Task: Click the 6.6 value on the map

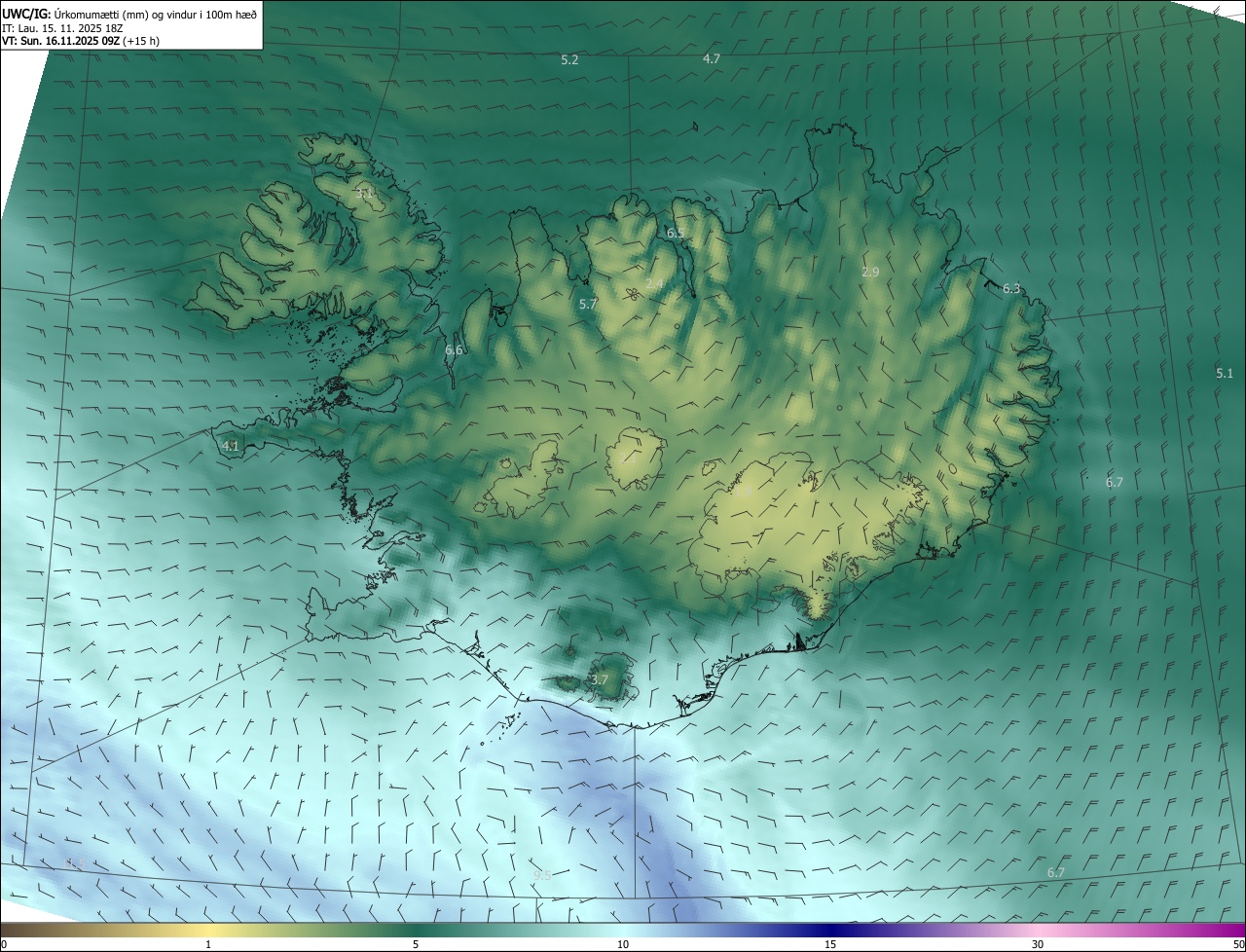Action: [455, 350]
